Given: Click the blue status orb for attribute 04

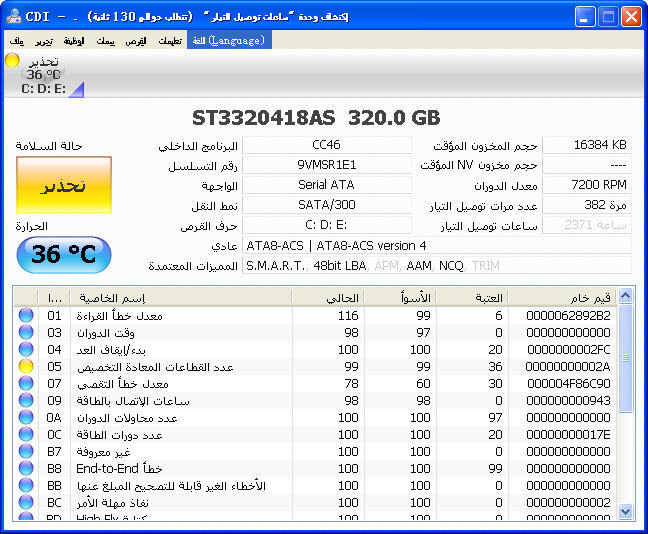Looking at the screenshot, I should (26, 349).
